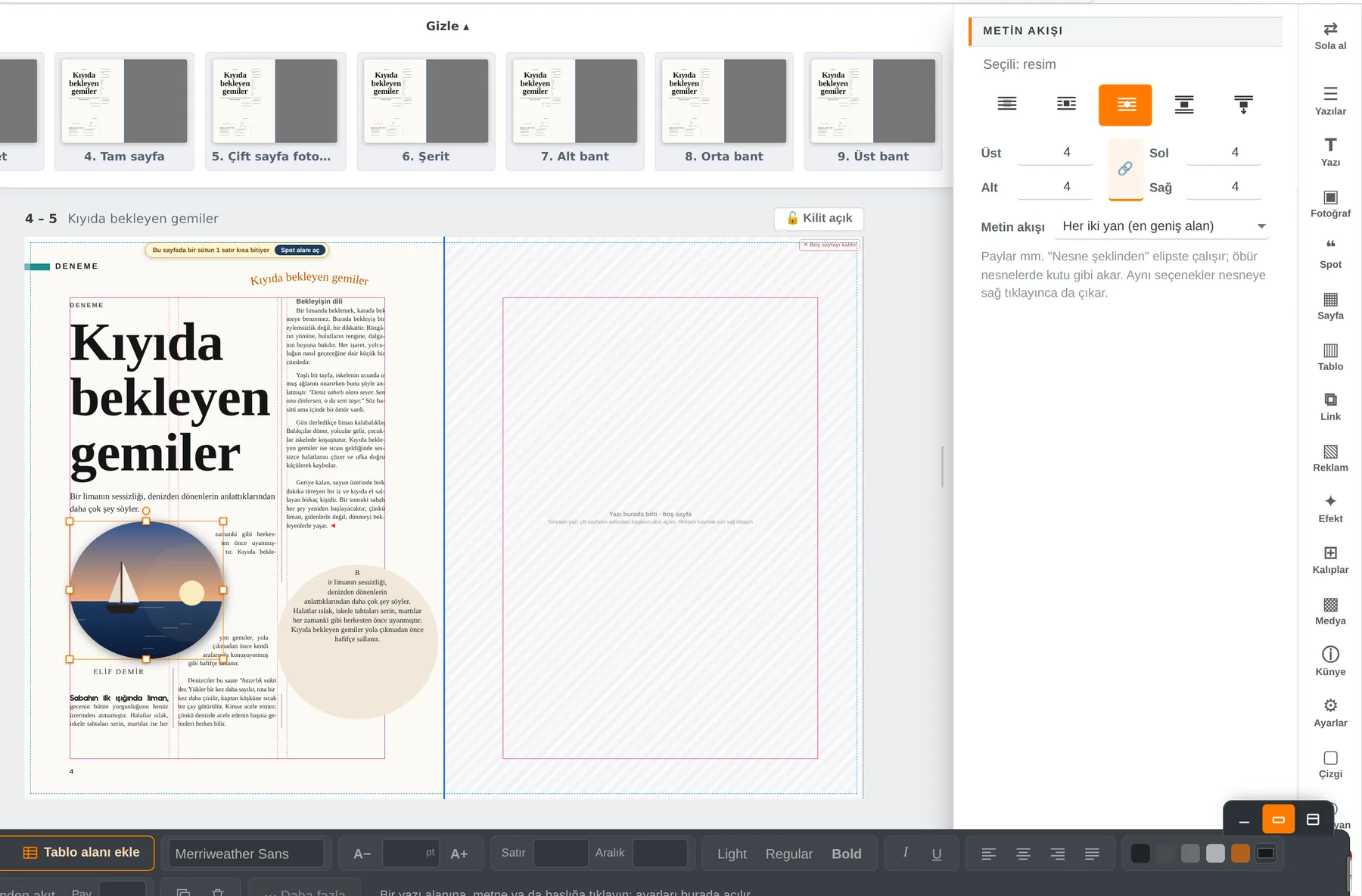Choose the square-box text wrap mode
The width and height of the screenshot is (1362, 896).
pos(1066,104)
